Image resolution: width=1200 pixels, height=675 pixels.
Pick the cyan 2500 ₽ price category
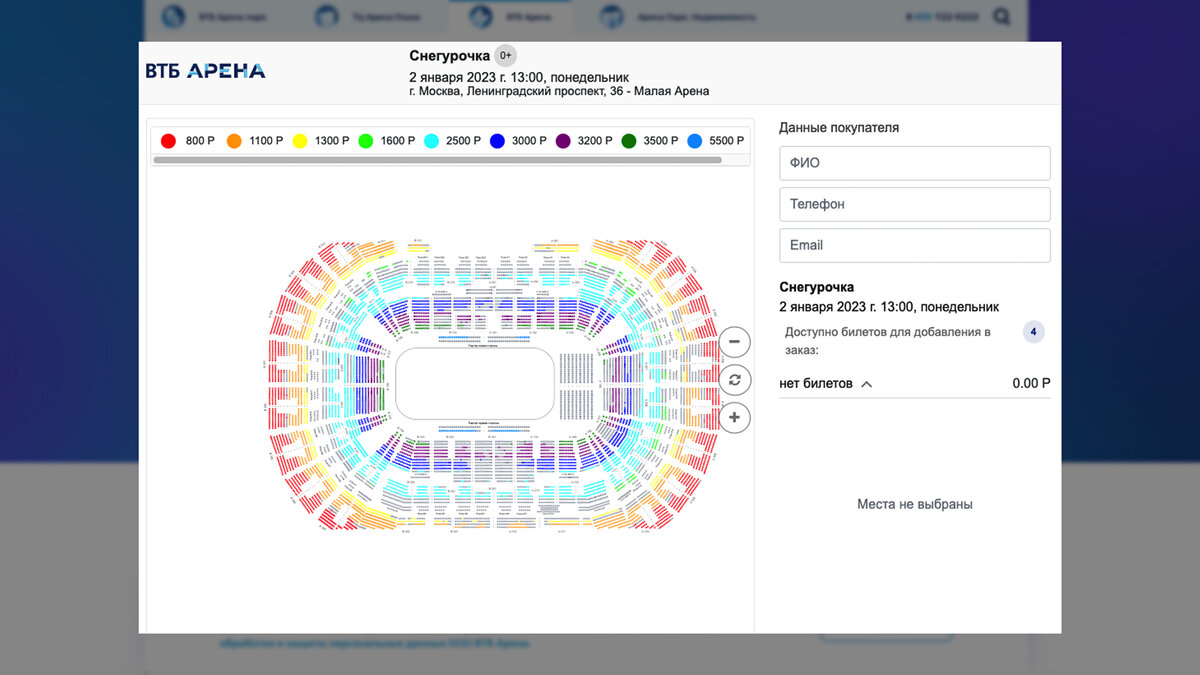tap(432, 141)
